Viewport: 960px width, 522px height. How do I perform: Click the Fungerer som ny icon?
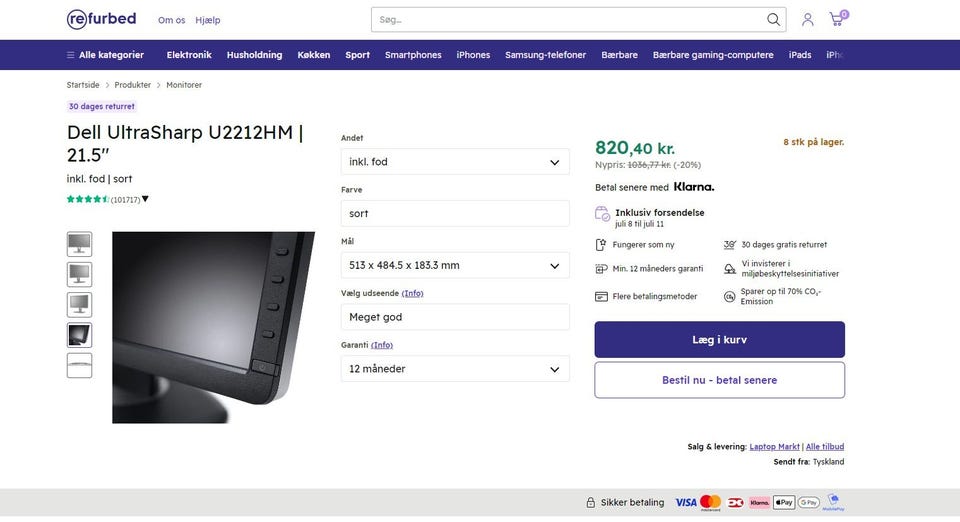601,245
